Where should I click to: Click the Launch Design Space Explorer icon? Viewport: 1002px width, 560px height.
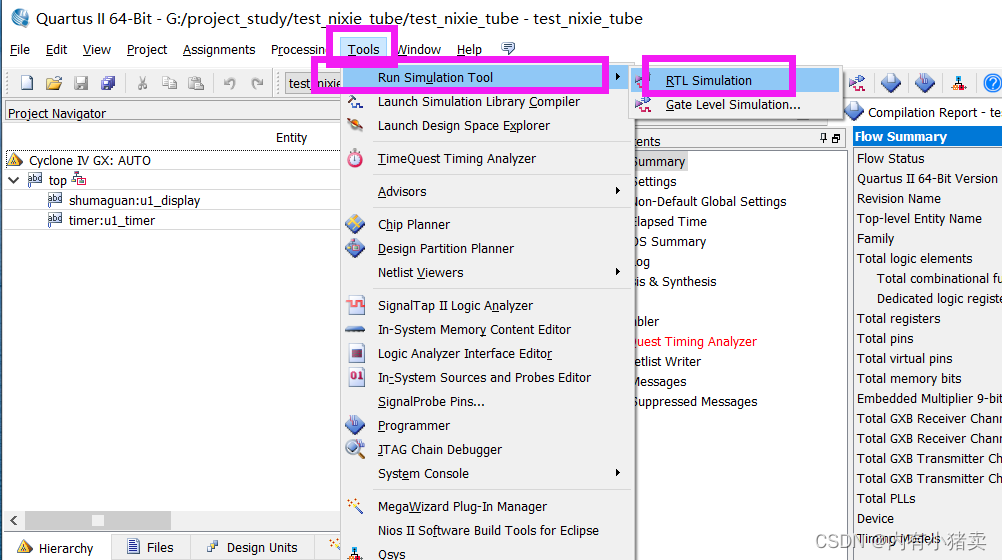coord(355,125)
